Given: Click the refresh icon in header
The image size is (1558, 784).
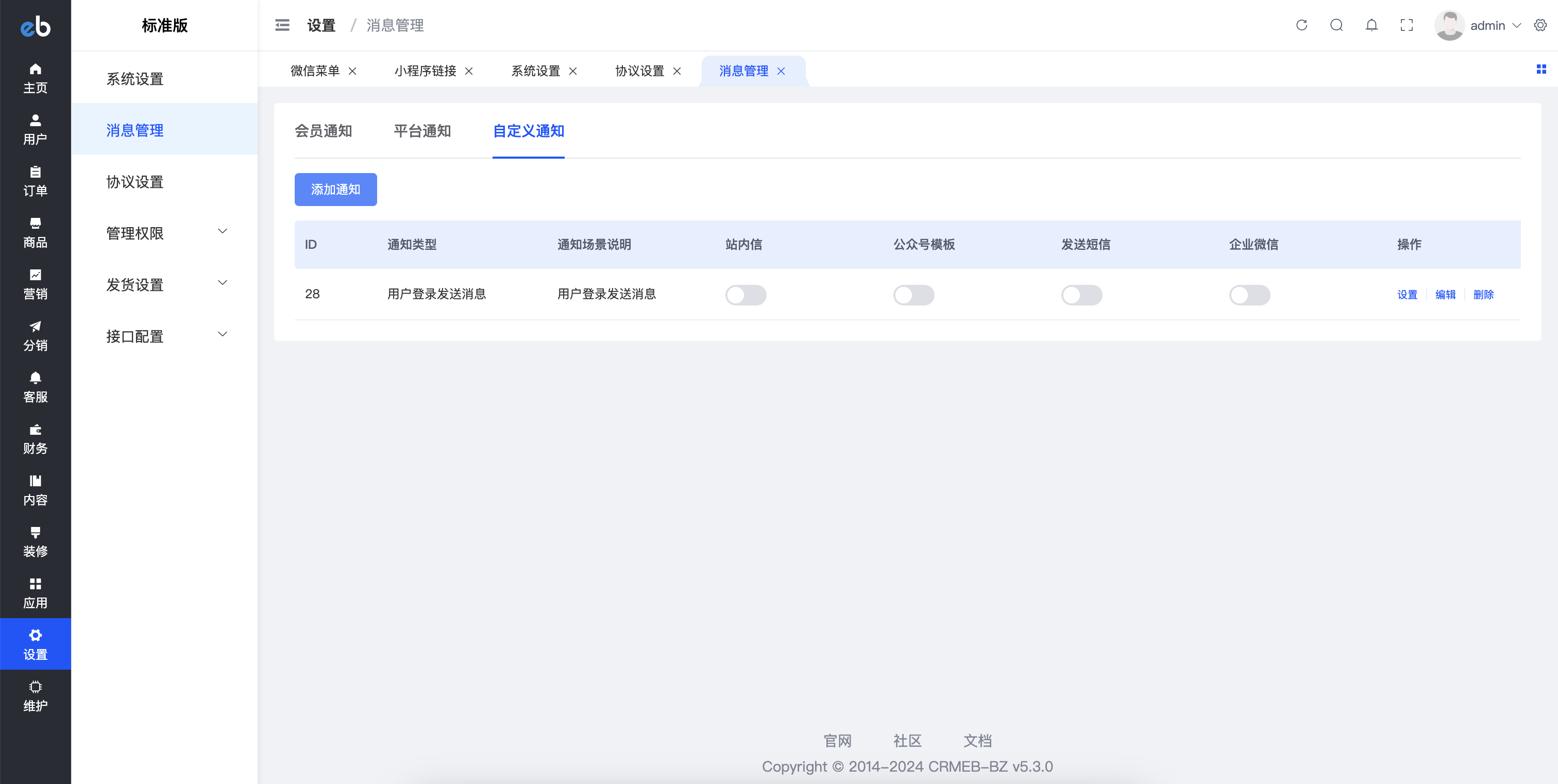Looking at the screenshot, I should [x=1301, y=25].
